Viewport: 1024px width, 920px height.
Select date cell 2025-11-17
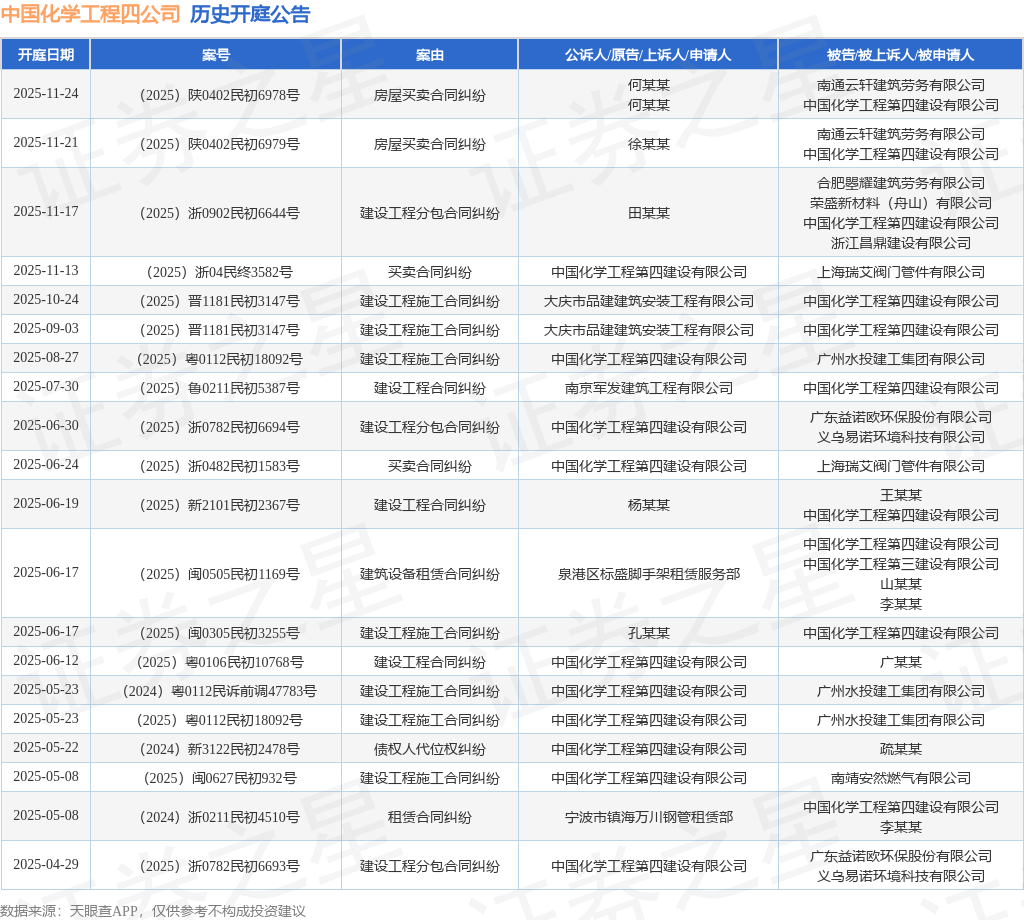pyautogui.click(x=46, y=212)
